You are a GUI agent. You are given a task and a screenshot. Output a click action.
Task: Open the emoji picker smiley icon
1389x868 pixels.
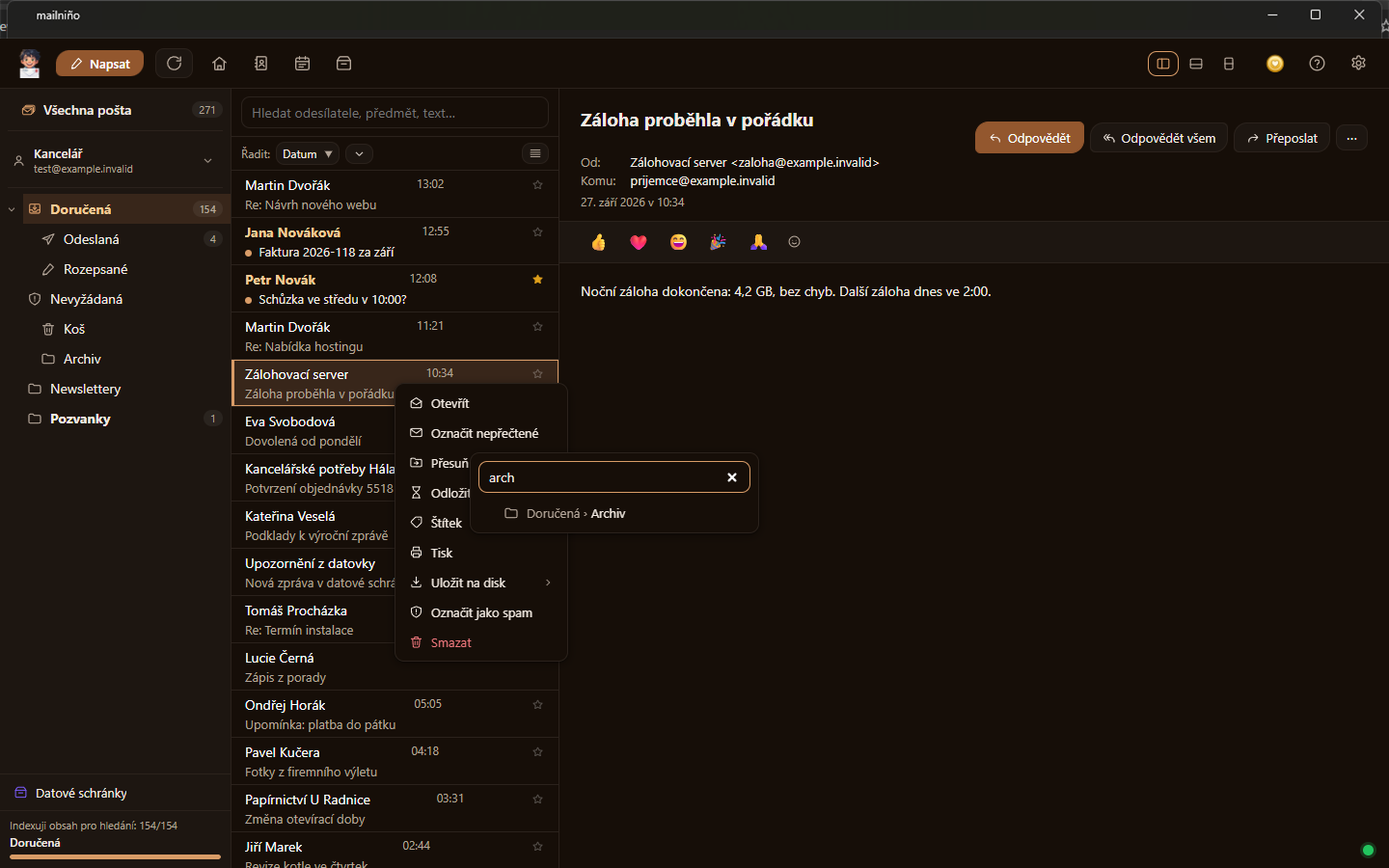[795, 242]
